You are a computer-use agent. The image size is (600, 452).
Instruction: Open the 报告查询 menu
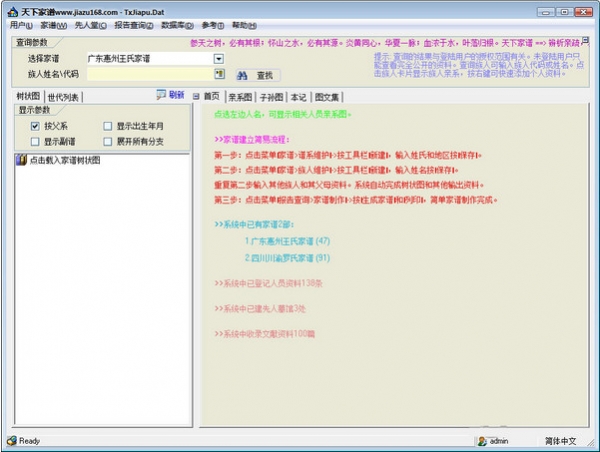tap(134, 24)
